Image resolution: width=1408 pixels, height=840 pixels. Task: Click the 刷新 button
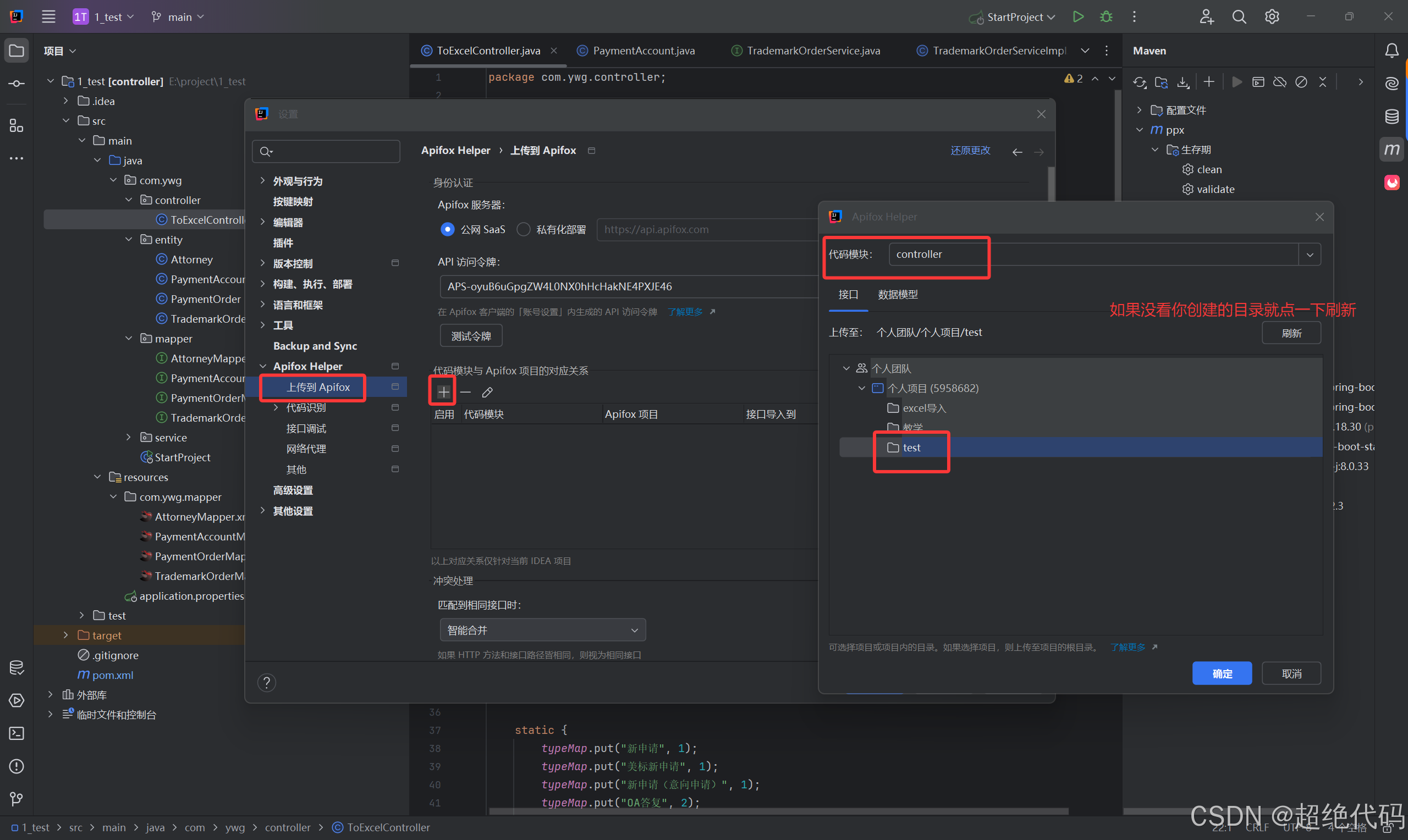pyautogui.click(x=1291, y=333)
